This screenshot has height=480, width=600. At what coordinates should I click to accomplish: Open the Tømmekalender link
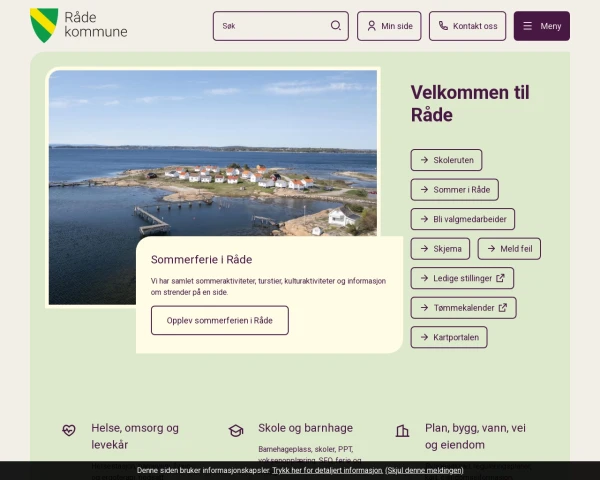click(463, 308)
